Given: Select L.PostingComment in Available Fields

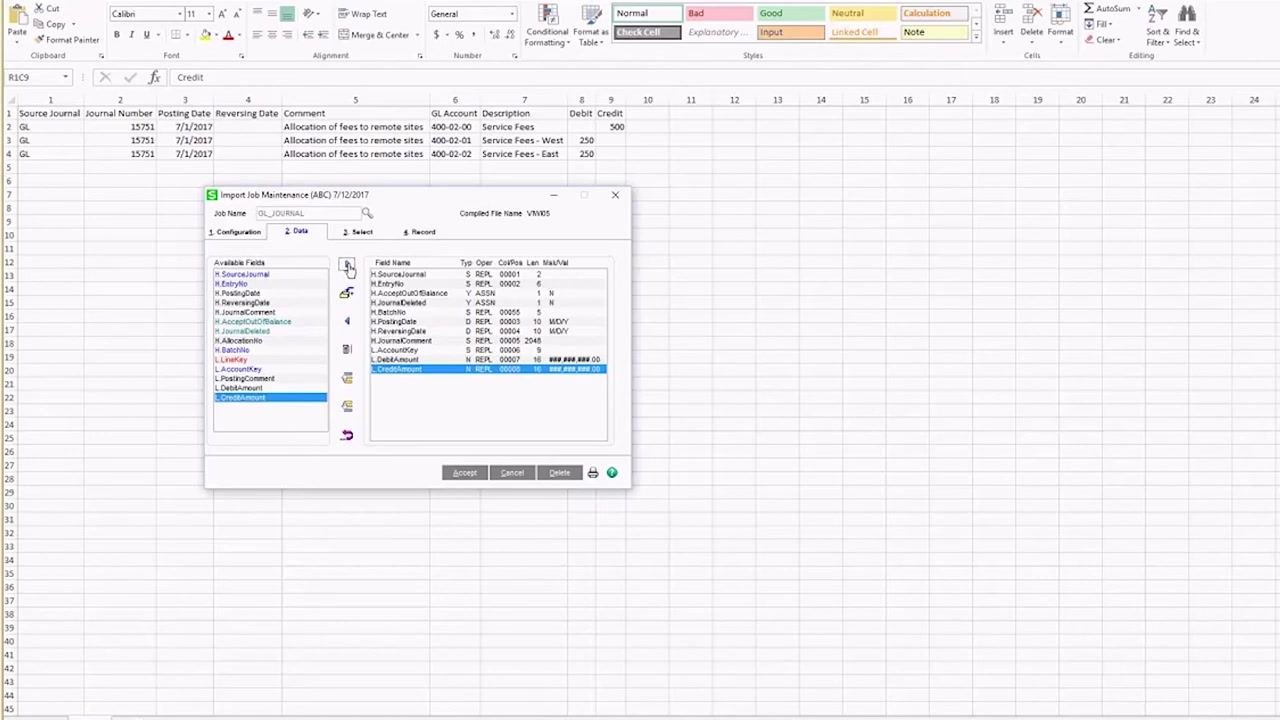Looking at the screenshot, I should pyautogui.click(x=270, y=378).
